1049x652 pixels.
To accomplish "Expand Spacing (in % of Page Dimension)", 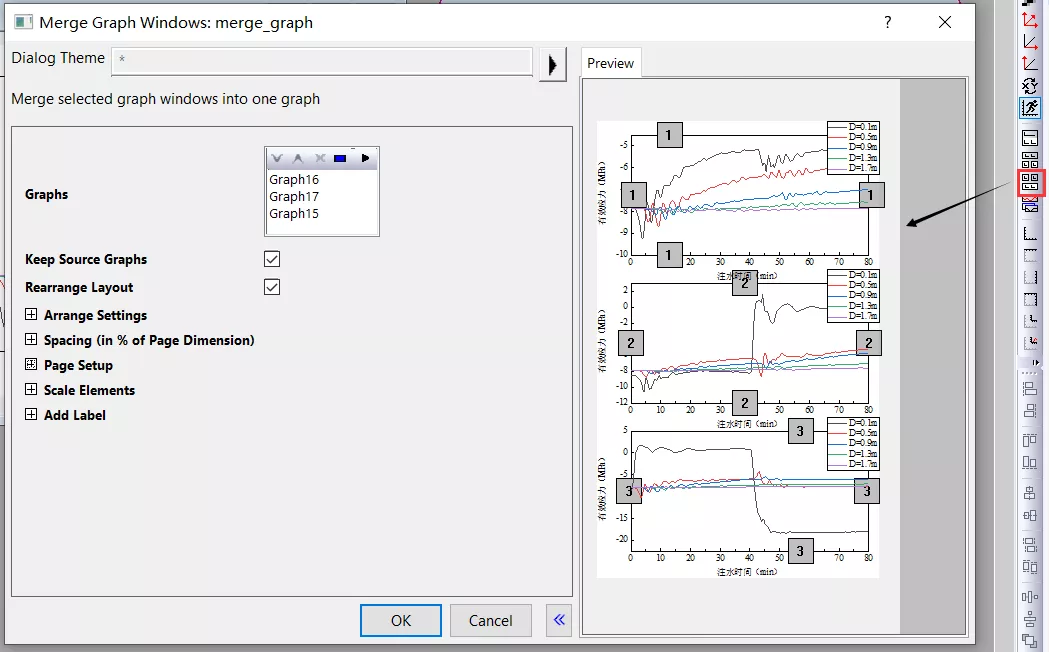I will pos(31,339).
